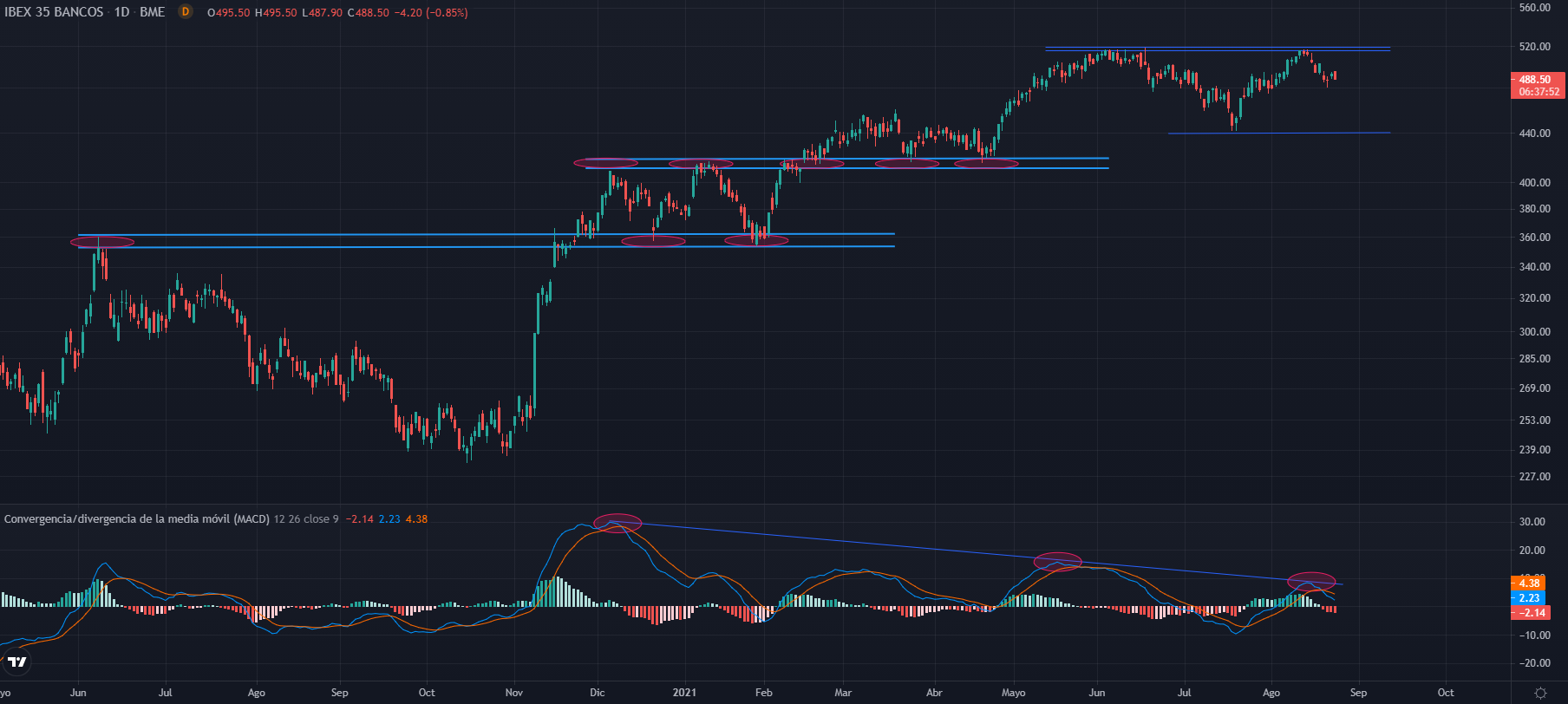The height and width of the screenshot is (704, 1568).
Task: Click the change value −4.20 (−0.85%)
Action: point(431,13)
